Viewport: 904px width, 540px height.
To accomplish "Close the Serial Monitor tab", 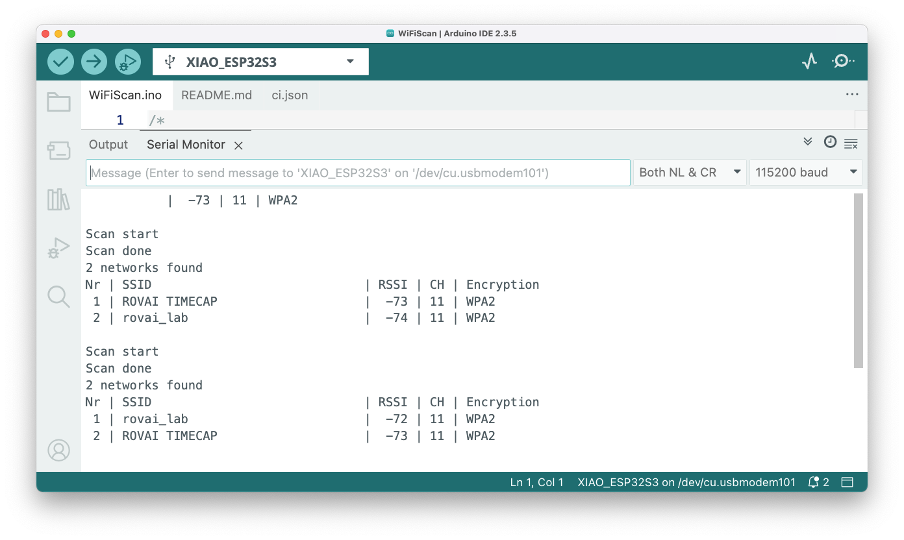I will coord(239,145).
